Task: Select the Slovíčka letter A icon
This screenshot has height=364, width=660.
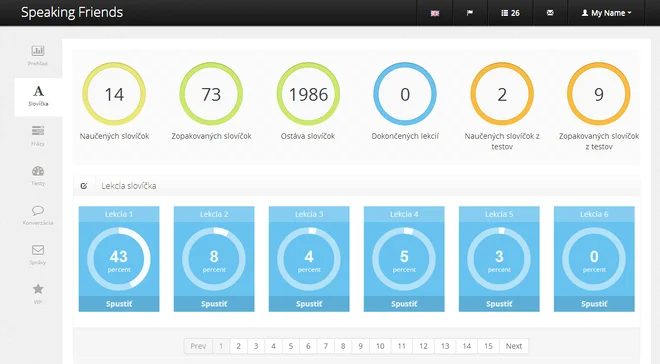Action: coord(38,91)
